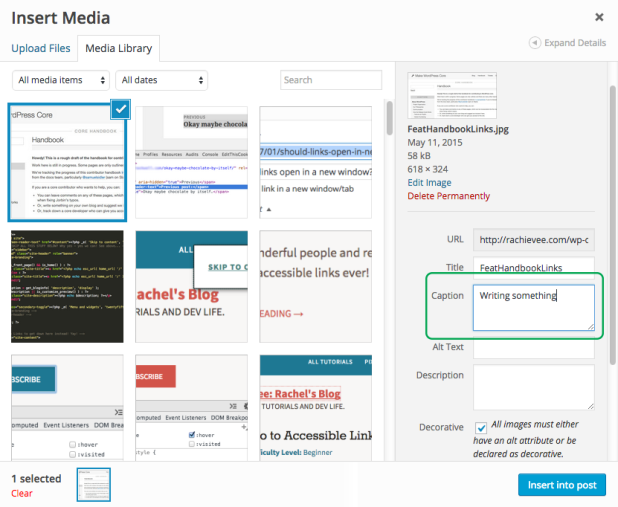Click the Description text area

pyautogui.click(x=534, y=387)
